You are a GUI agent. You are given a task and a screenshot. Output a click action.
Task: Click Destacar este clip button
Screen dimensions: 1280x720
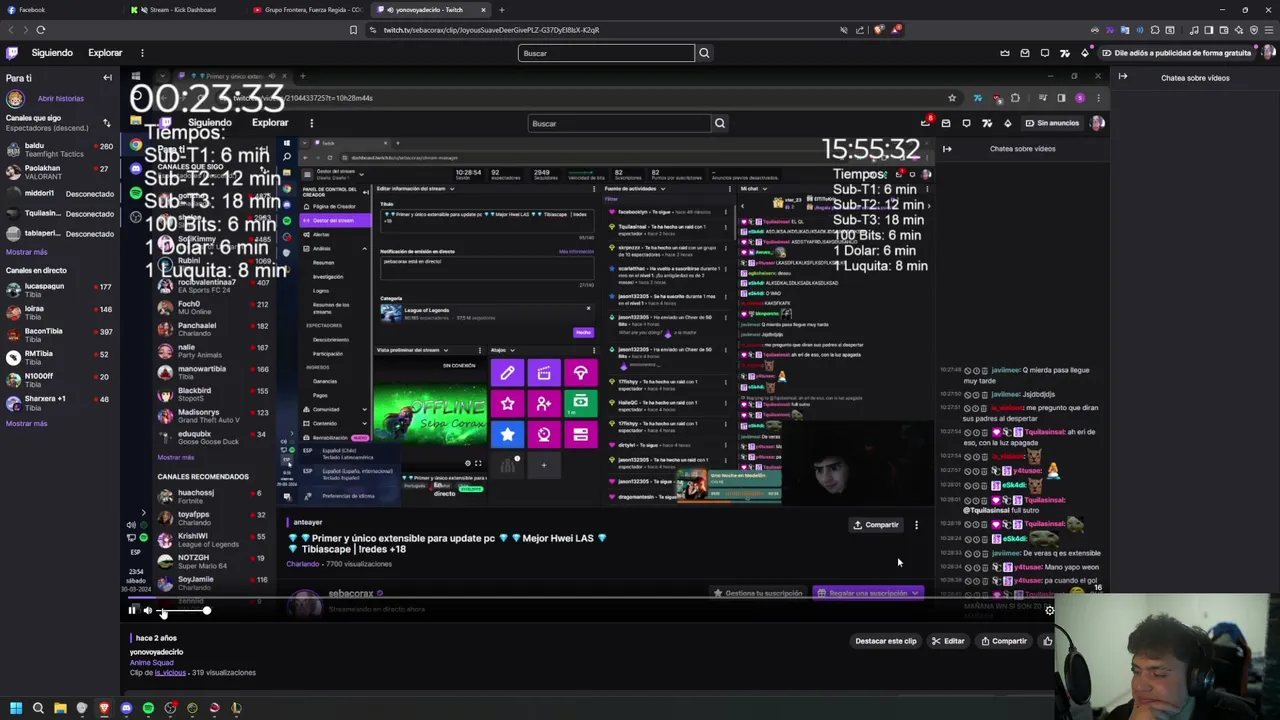[886, 641]
